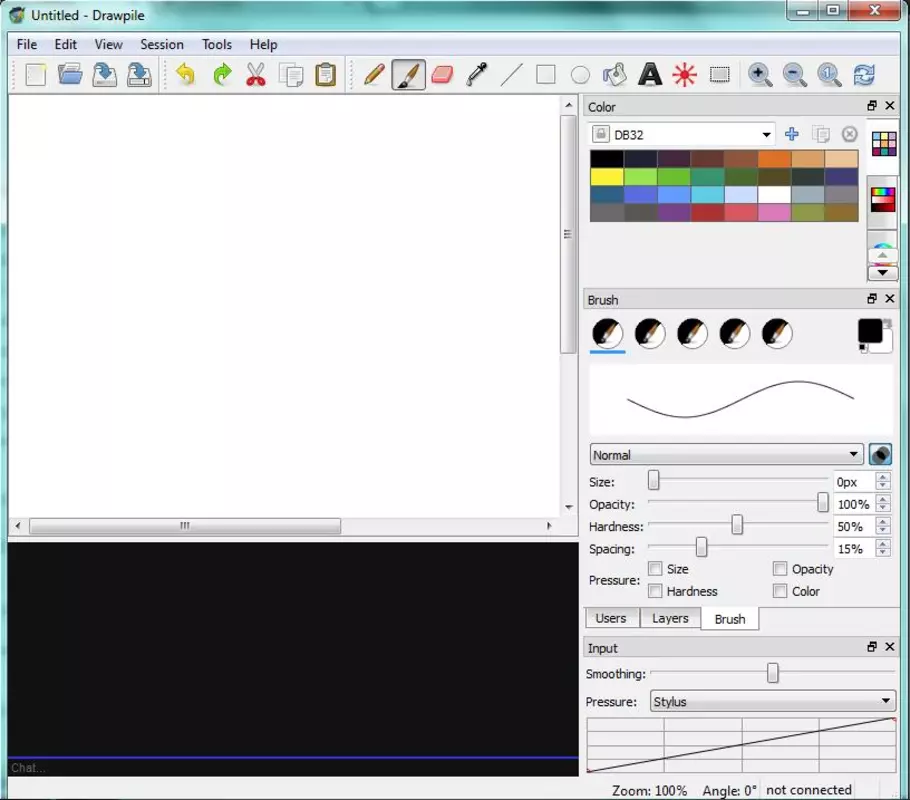Image resolution: width=910 pixels, height=800 pixels.
Task: Switch to the color sliders view
Action: tap(883, 200)
